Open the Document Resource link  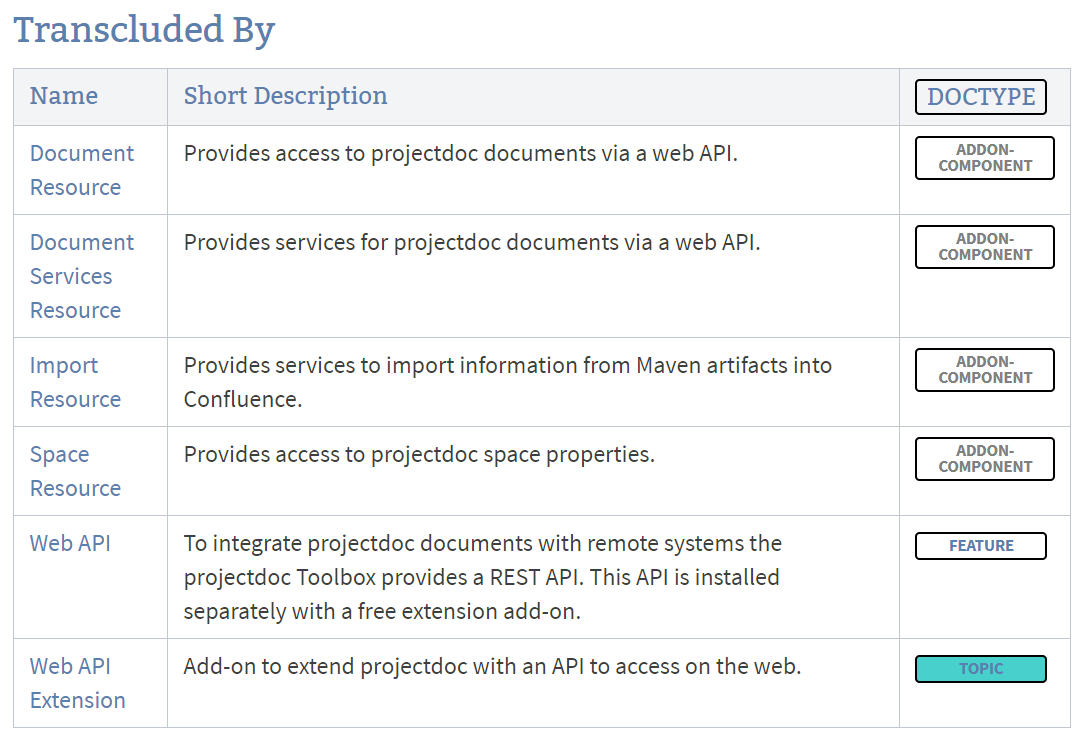coord(81,170)
